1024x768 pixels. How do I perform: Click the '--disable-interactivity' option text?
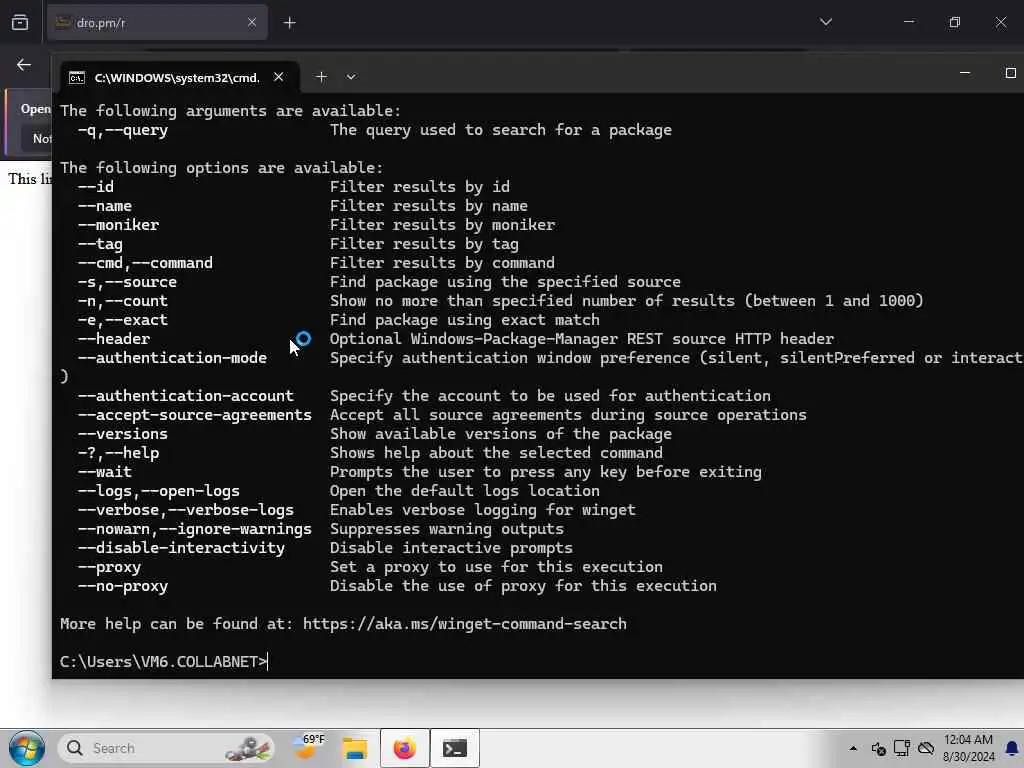click(x=182, y=548)
